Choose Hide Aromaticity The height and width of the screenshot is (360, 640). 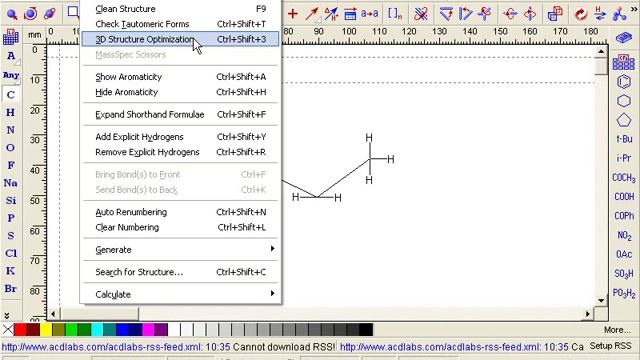tap(180, 92)
